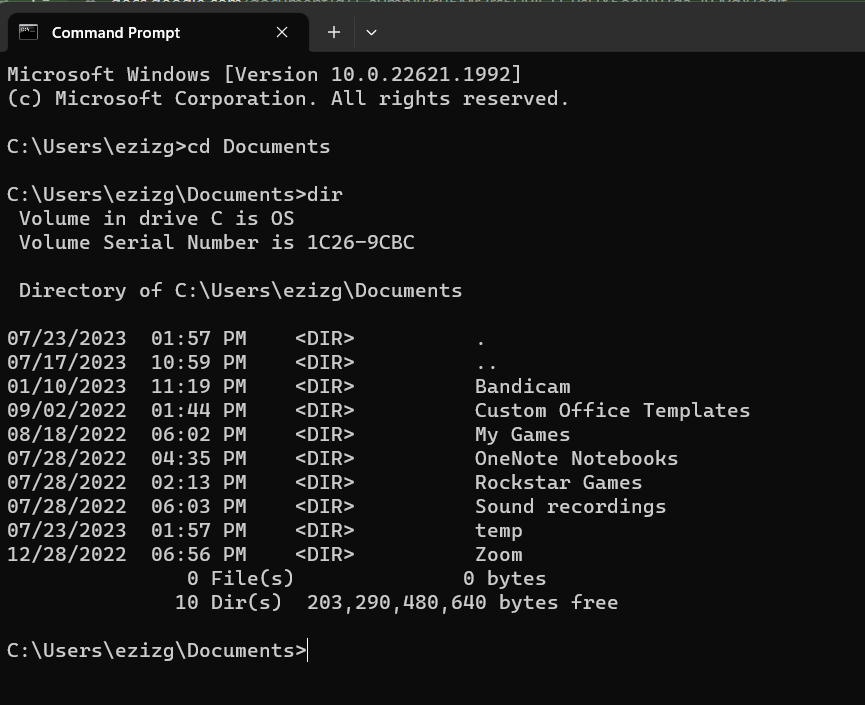Click the Zoom directory name
The height and width of the screenshot is (705, 865).
click(x=498, y=555)
